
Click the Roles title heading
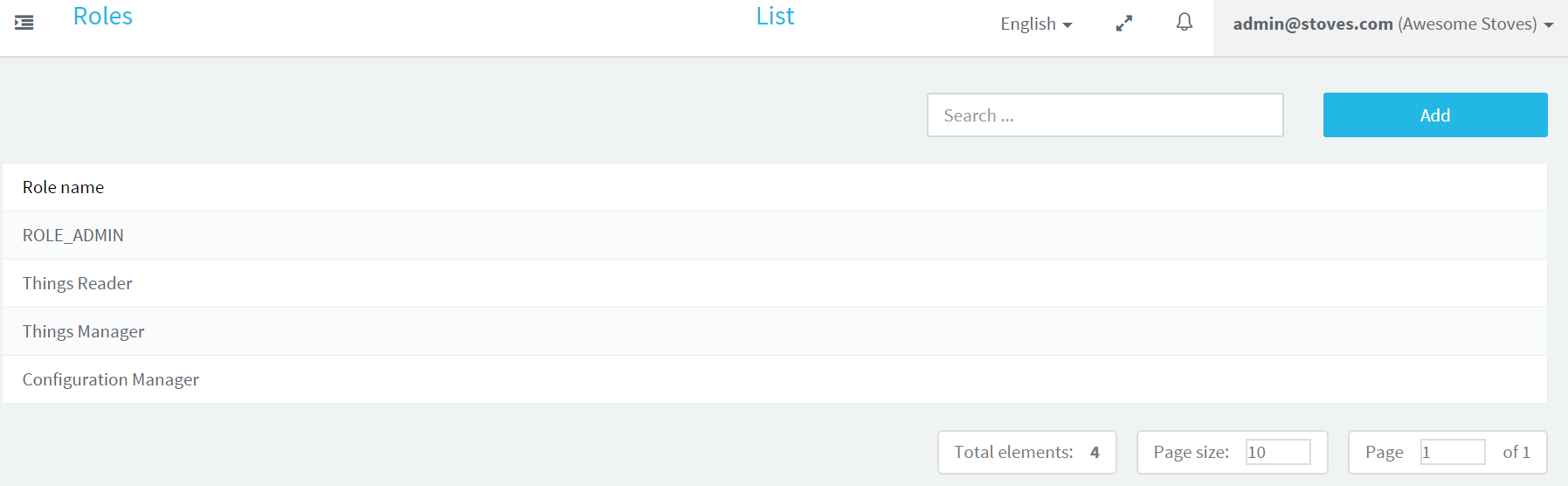click(x=103, y=17)
